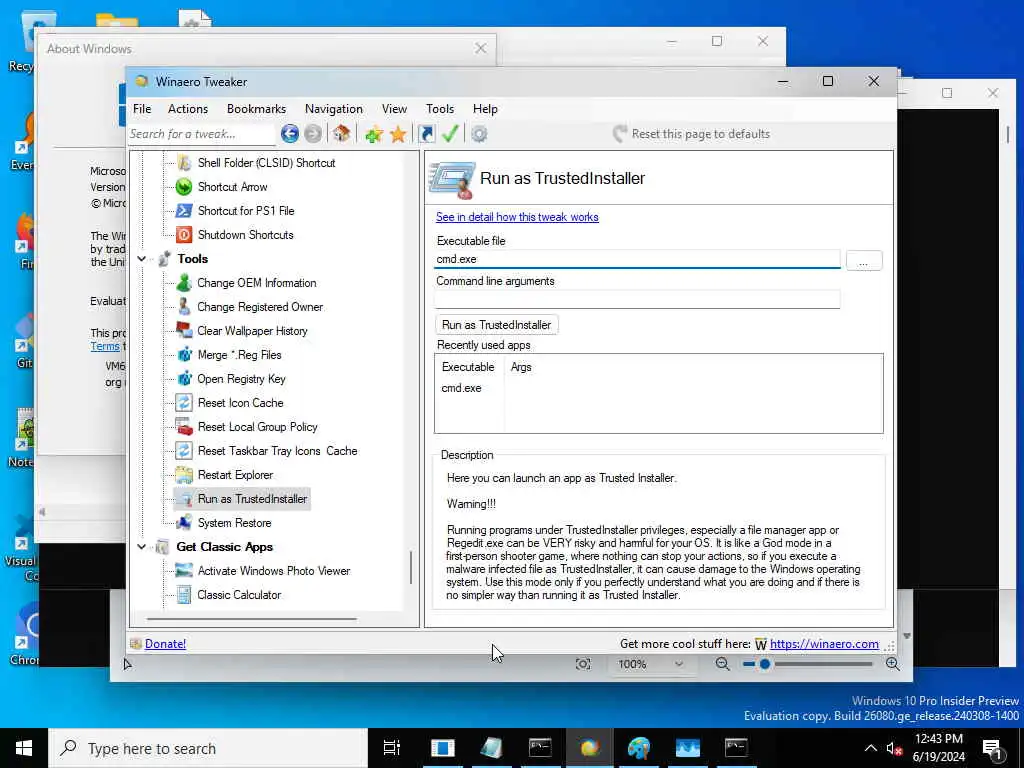Click the Back navigation arrow icon
The image size is (1024, 768).
[290, 134]
